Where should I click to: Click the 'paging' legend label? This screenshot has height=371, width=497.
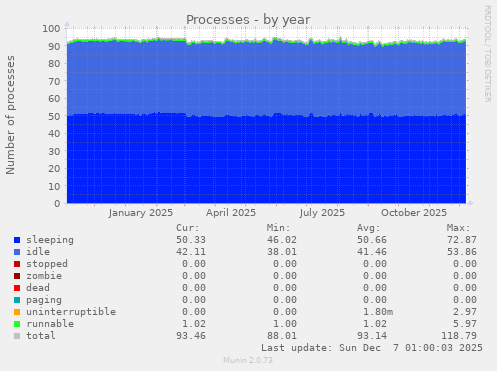click(x=44, y=300)
